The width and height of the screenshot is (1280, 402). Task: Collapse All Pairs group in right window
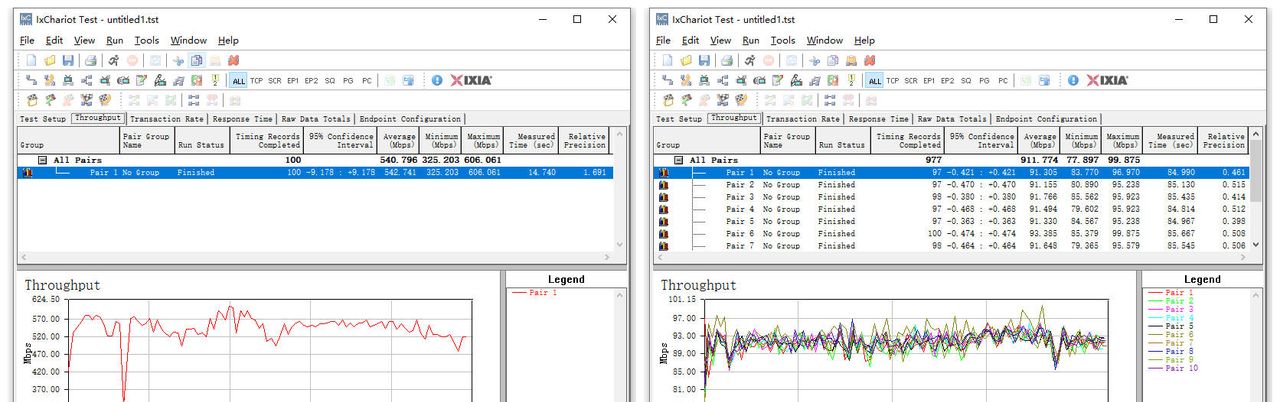[679, 160]
